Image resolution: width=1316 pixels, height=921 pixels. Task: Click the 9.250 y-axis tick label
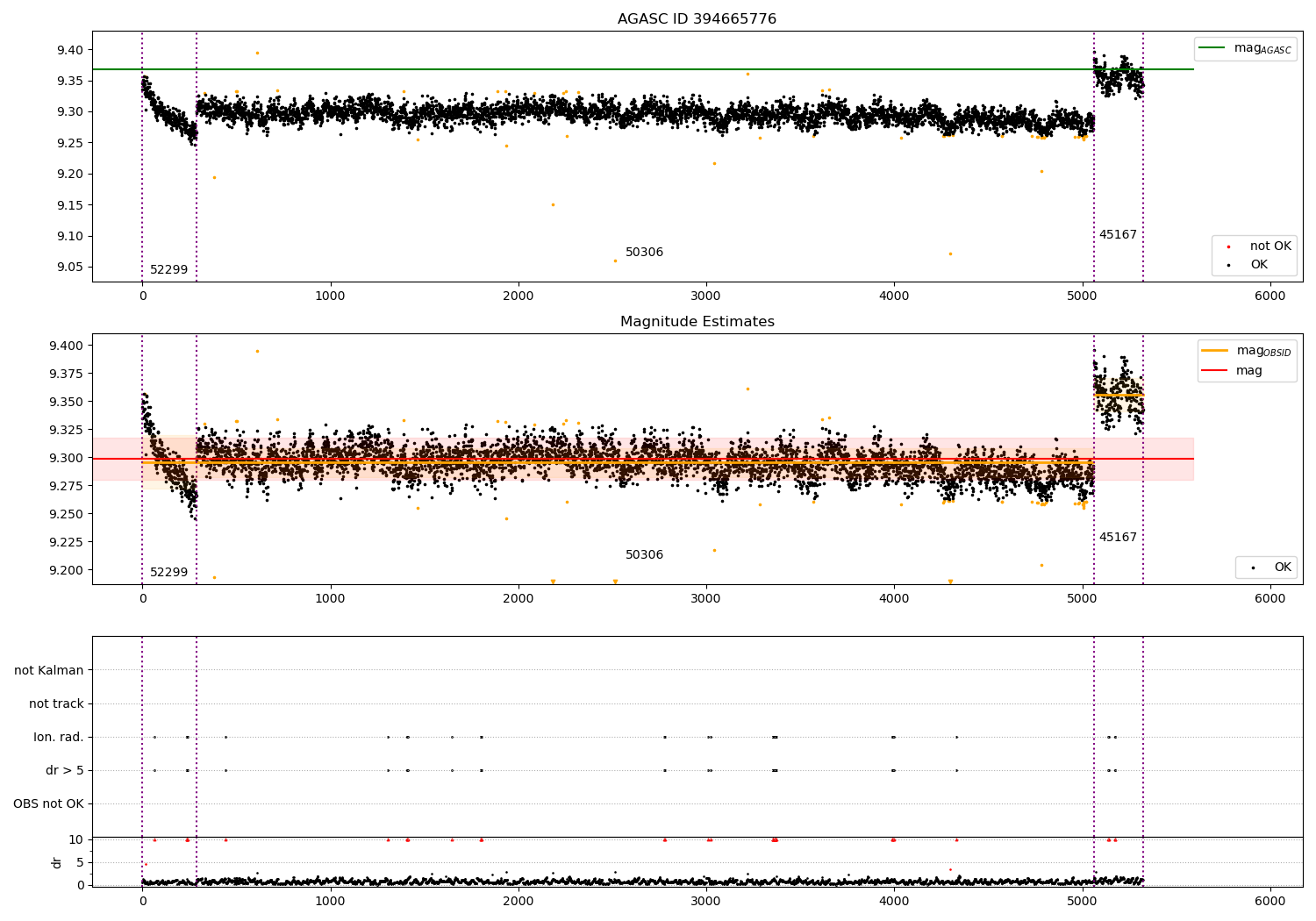click(67, 514)
